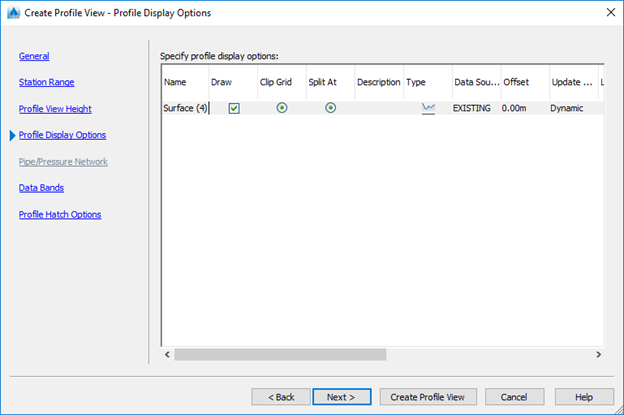Click the Offset cell showing 0.00m
The height and width of the screenshot is (415, 624).
[522, 108]
